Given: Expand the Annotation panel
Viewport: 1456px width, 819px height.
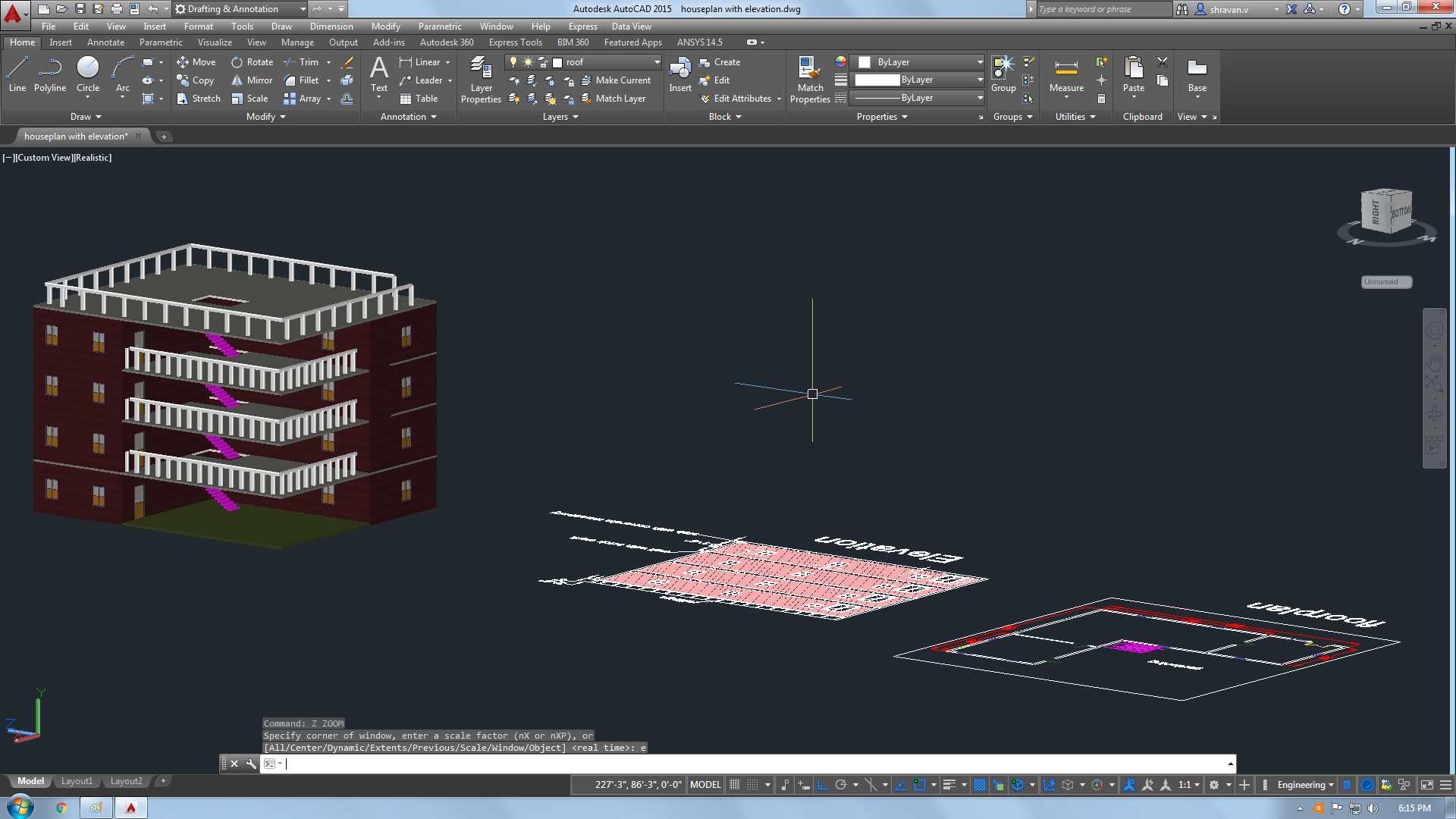Looking at the screenshot, I should click(409, 117).
